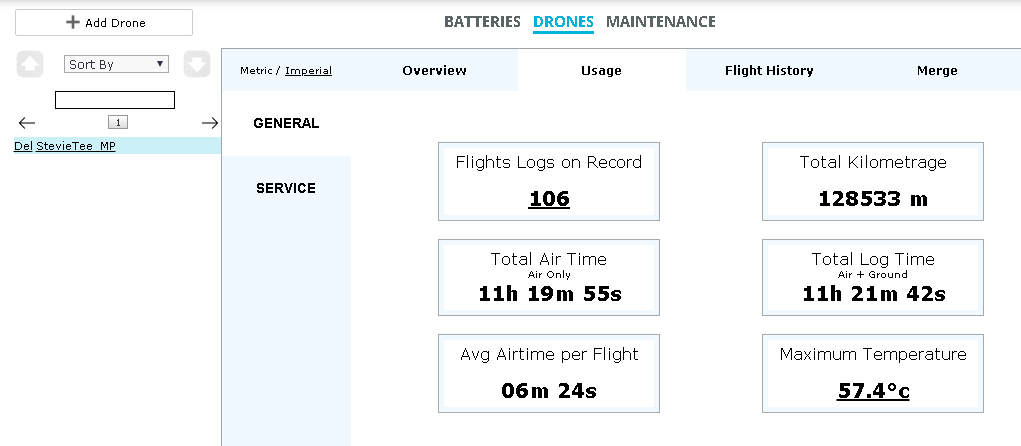
Task: Click the plus icon on Add Drone
Action: [x=74, y=22]
